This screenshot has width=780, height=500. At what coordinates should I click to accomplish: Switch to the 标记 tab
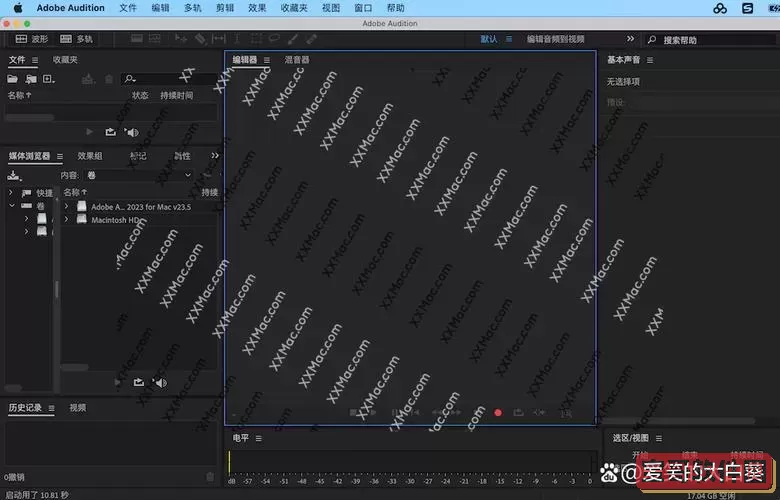click(138, 156)
